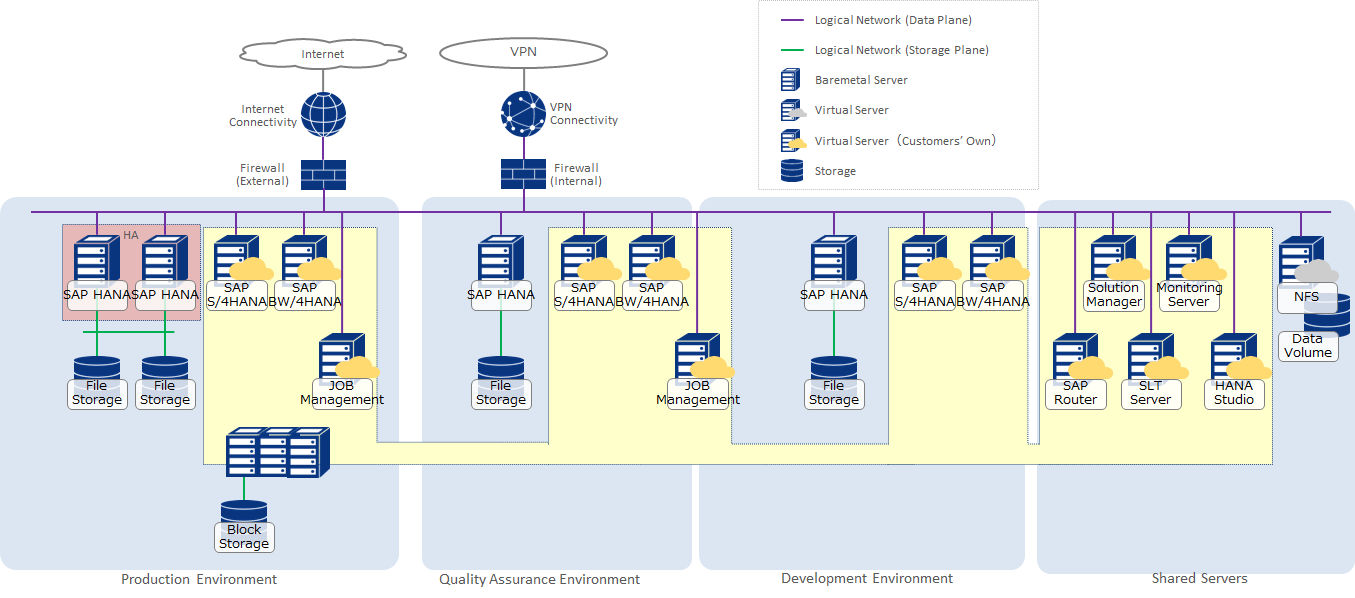Select the 'Data Volume' label
This screenshot has height=598, width=1355.
[1308, 346]
